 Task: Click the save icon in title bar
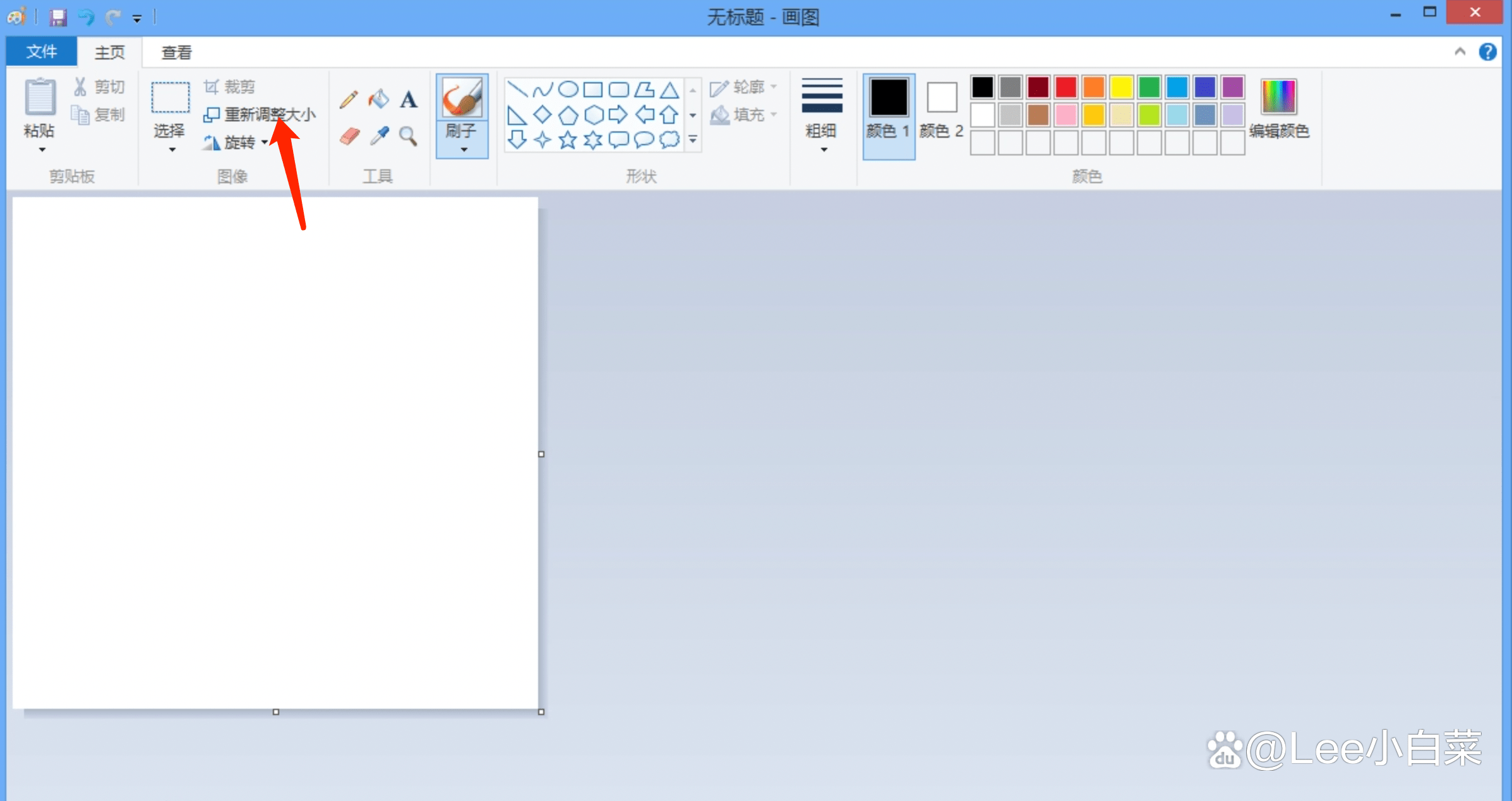pyautogui.click(x=58, y=17)
